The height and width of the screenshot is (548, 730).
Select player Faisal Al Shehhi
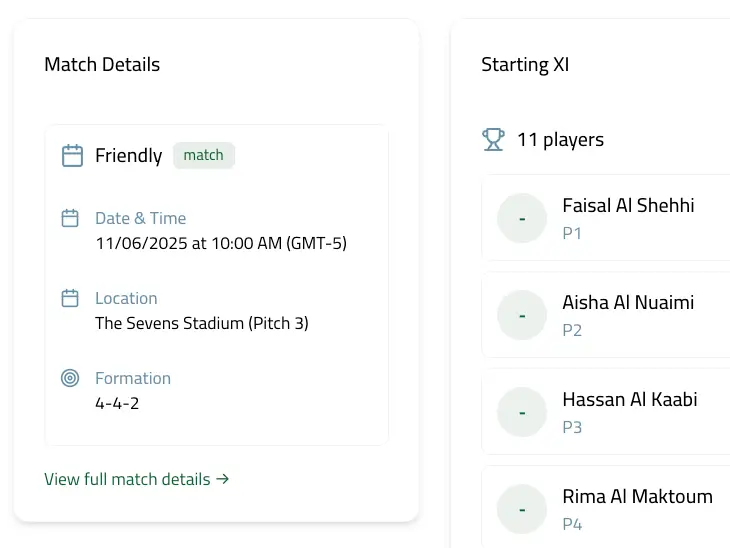click(x=628, y=206)
